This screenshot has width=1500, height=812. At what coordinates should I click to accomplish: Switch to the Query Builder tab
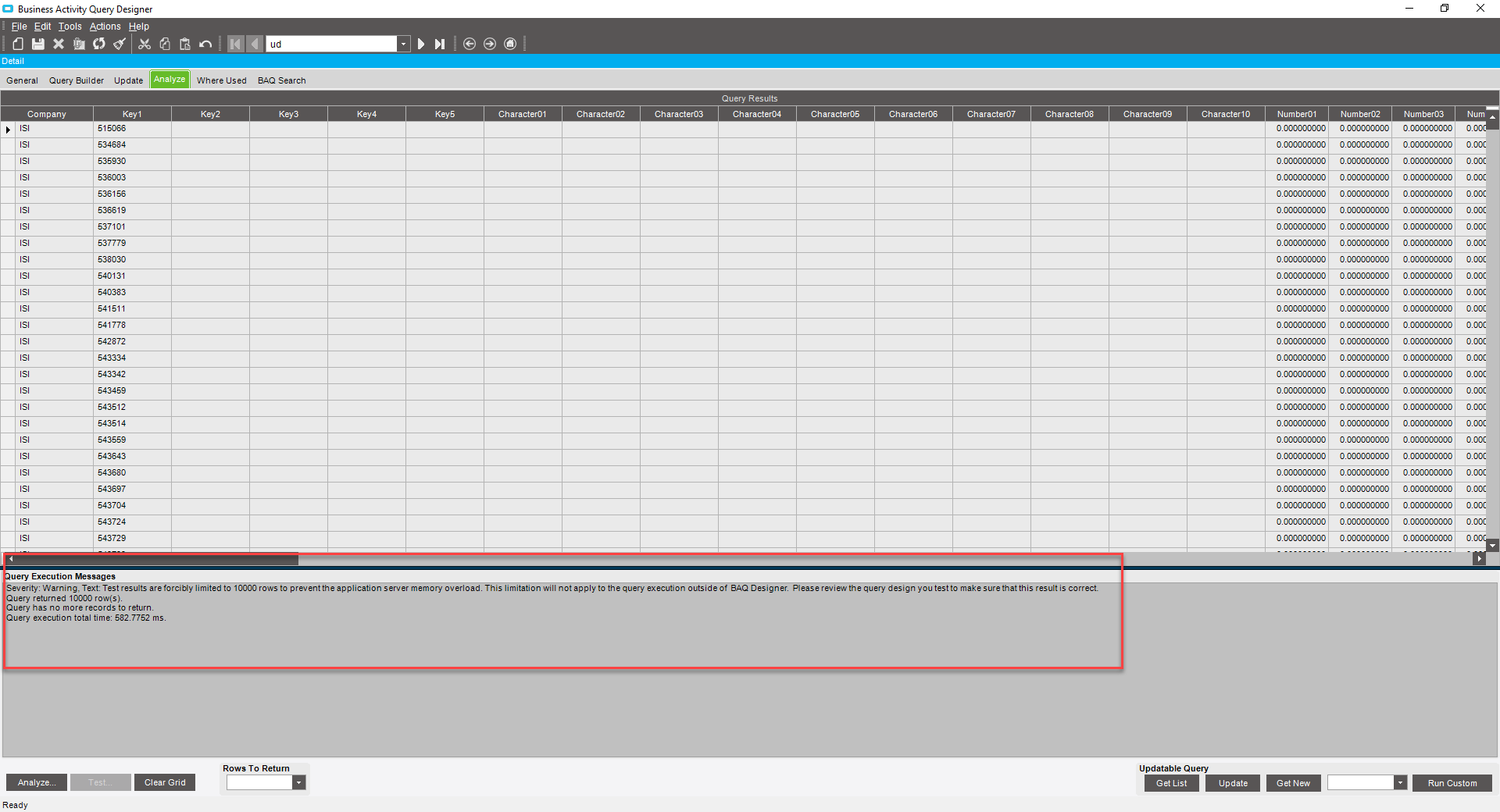(x=77, y=80)
